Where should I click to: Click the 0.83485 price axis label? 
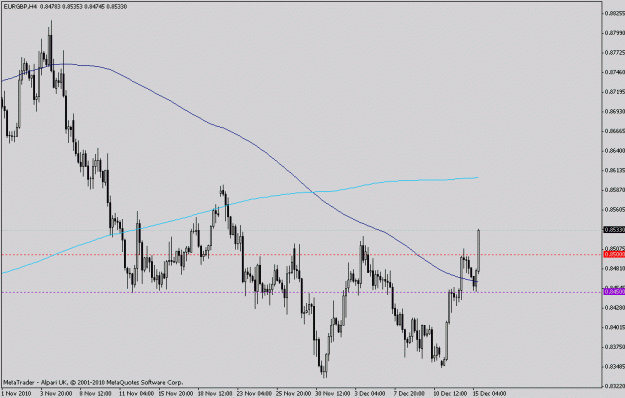pos(615,366)
